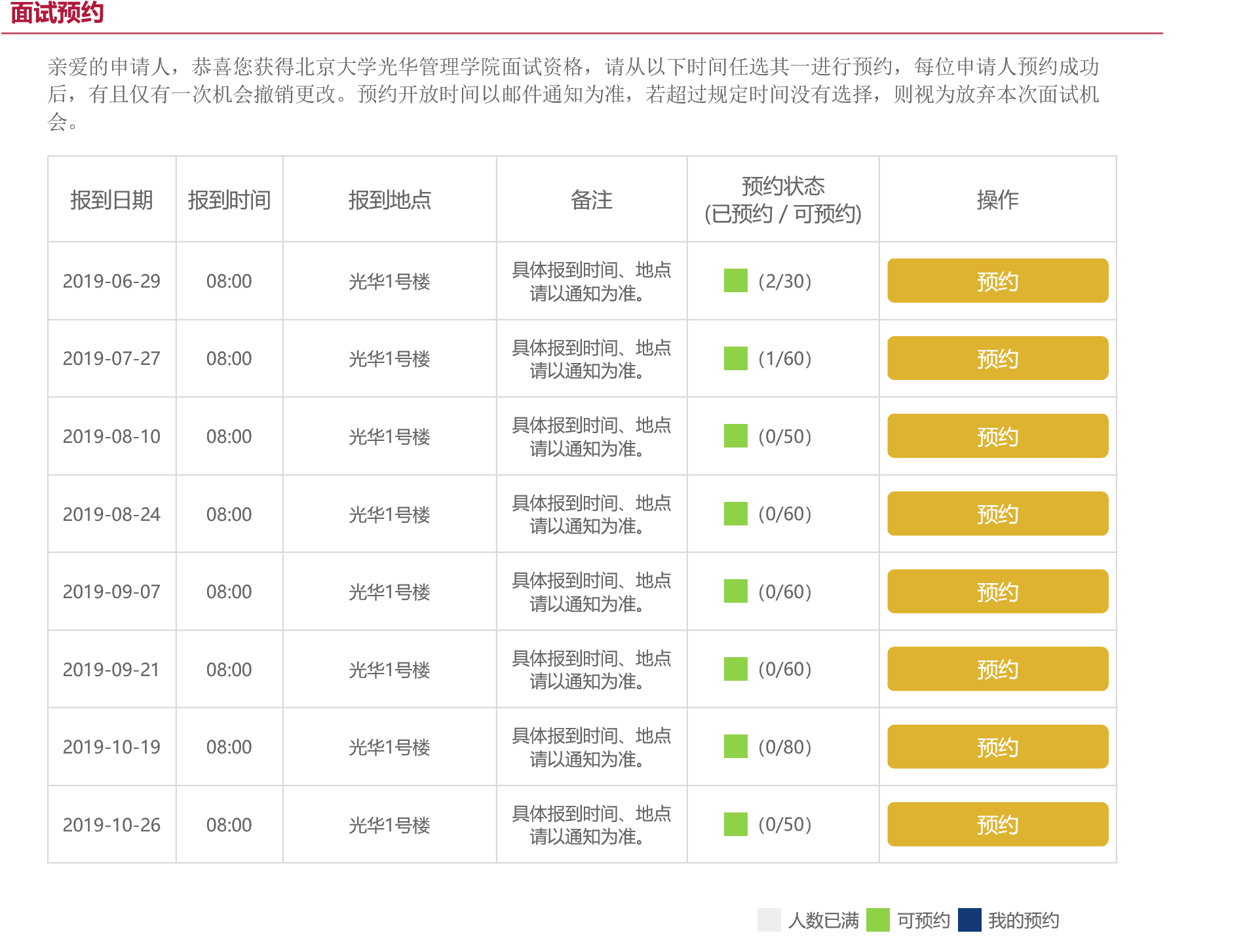This screenshot has height=952, width=1247.
Task: Click (0/60) count in 2019-08-24 row
Action: (x=785, y=514)
